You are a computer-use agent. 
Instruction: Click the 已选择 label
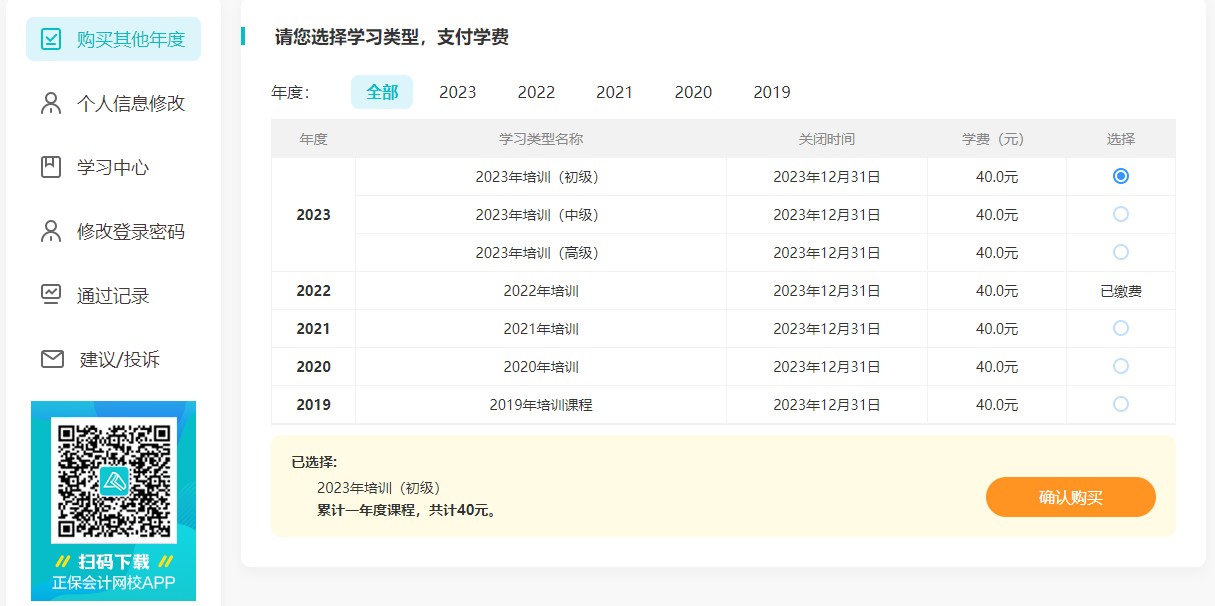(315, 462)
